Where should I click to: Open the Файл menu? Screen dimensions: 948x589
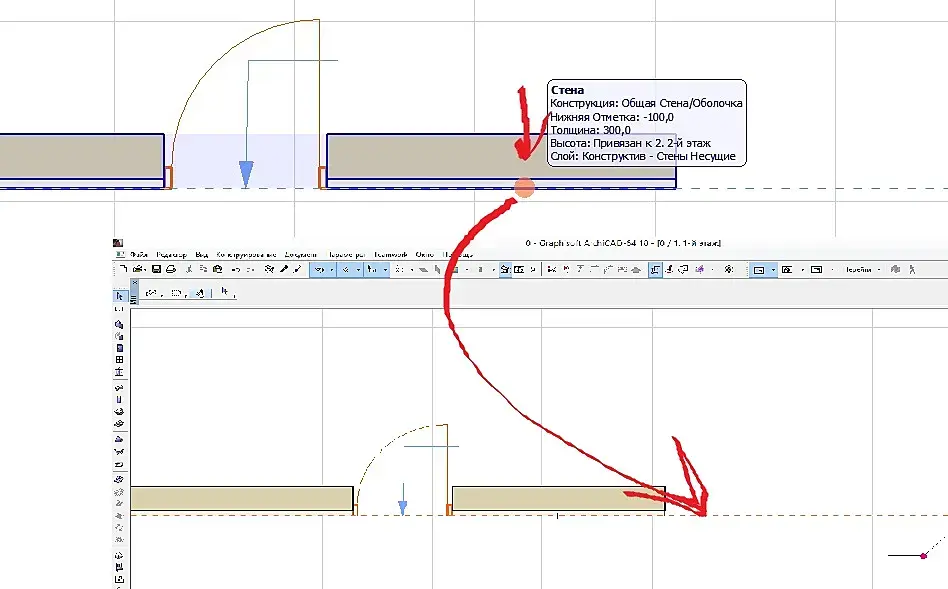[x=138, y=255]
